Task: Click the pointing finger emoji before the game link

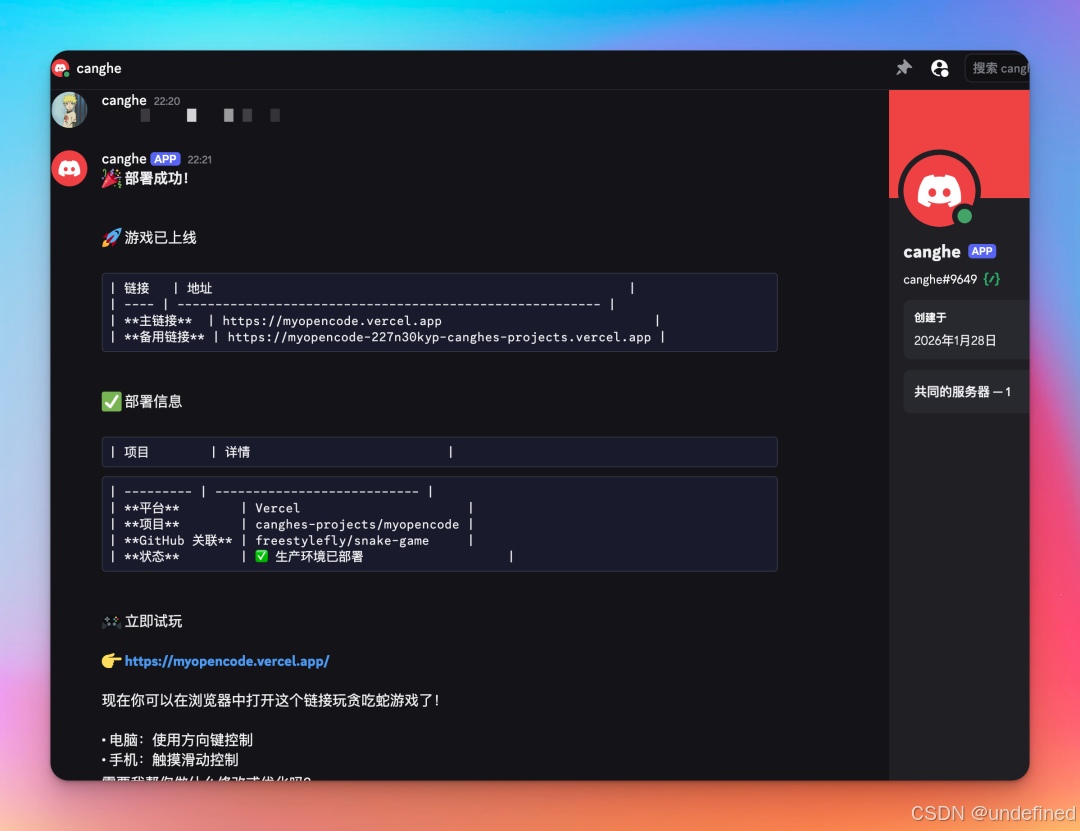Action: 112,661
